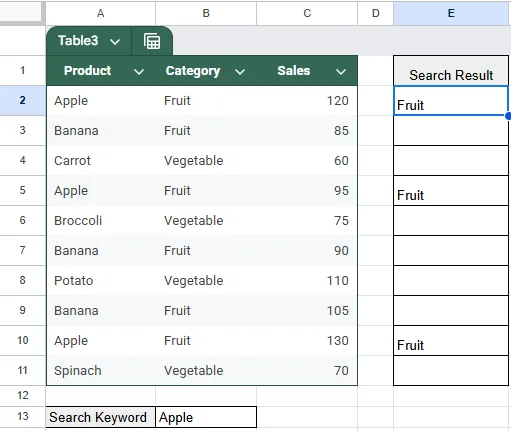Select row 13 header
Viewport: 511px width, 431px height.
click(22, 417)
